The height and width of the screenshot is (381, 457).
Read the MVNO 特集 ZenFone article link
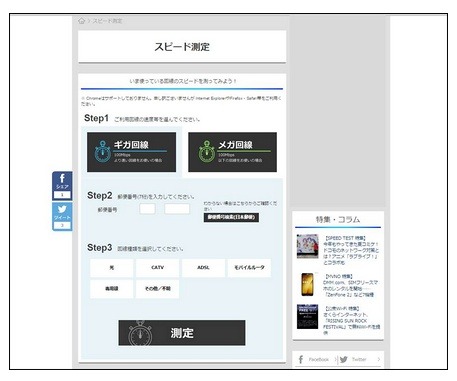click(350, 286)
